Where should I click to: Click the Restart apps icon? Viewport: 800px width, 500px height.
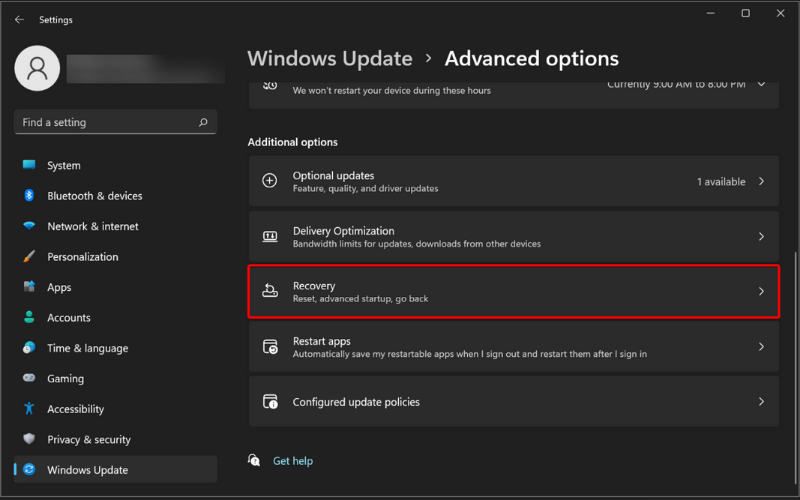coord(270,346)
